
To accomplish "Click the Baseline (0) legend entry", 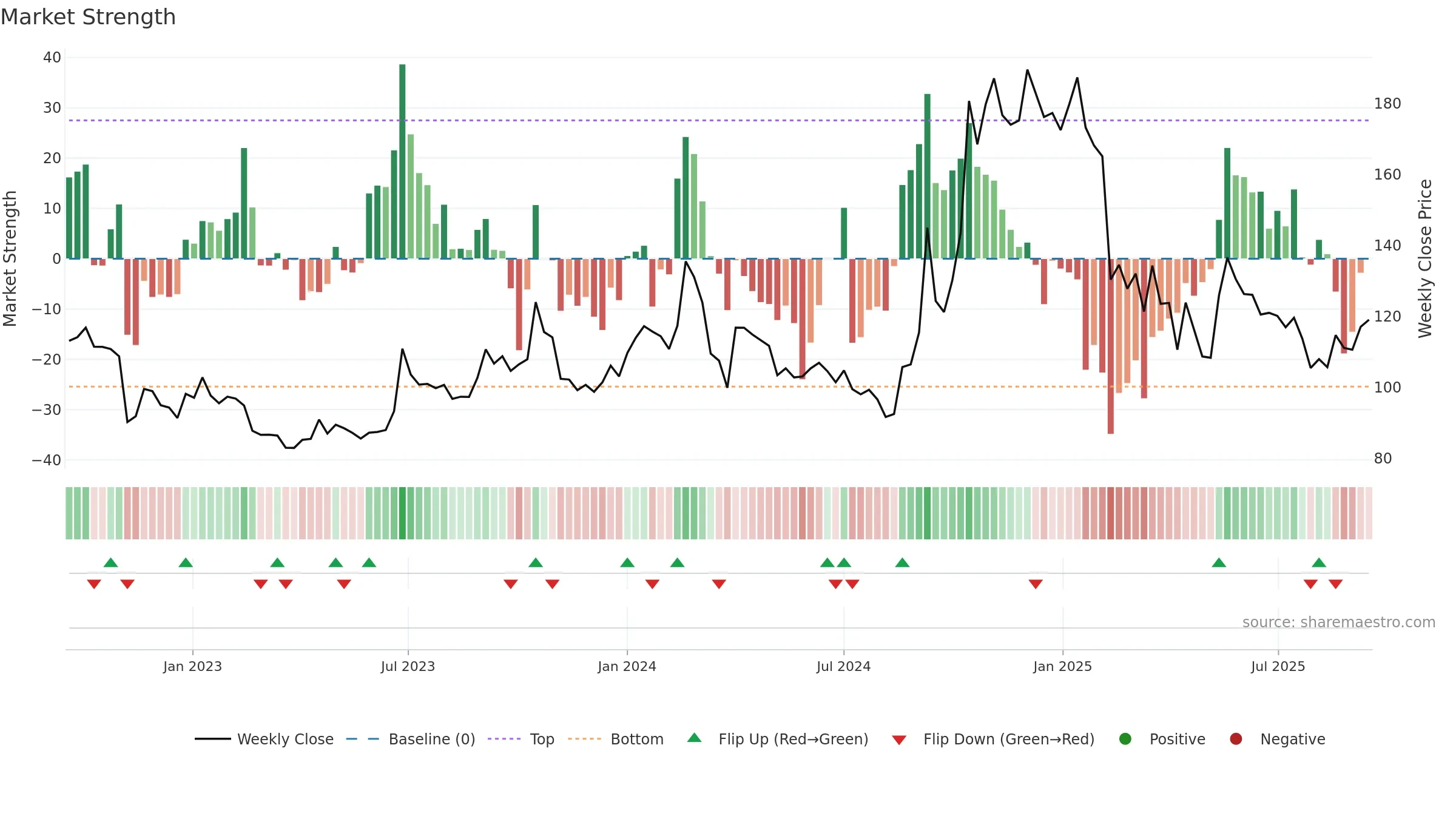I will tap(411, 739).
